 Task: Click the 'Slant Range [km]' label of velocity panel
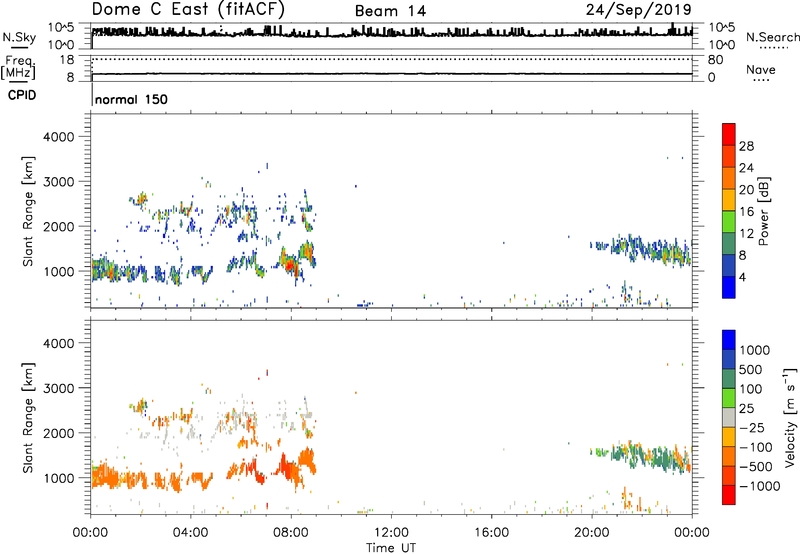[x=28, y=418]
